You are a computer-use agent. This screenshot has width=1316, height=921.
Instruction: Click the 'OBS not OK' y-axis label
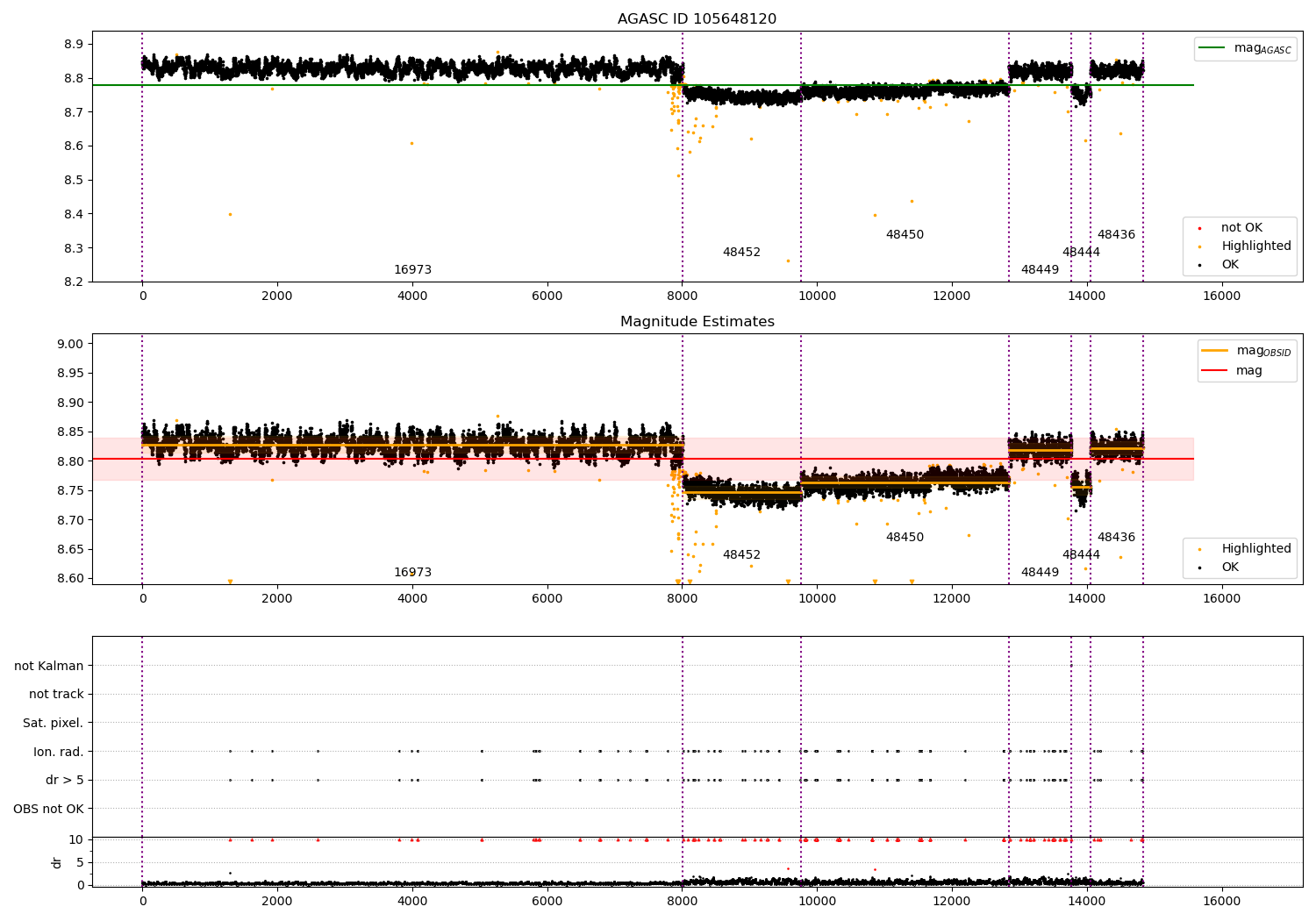[x=48, y=809]
